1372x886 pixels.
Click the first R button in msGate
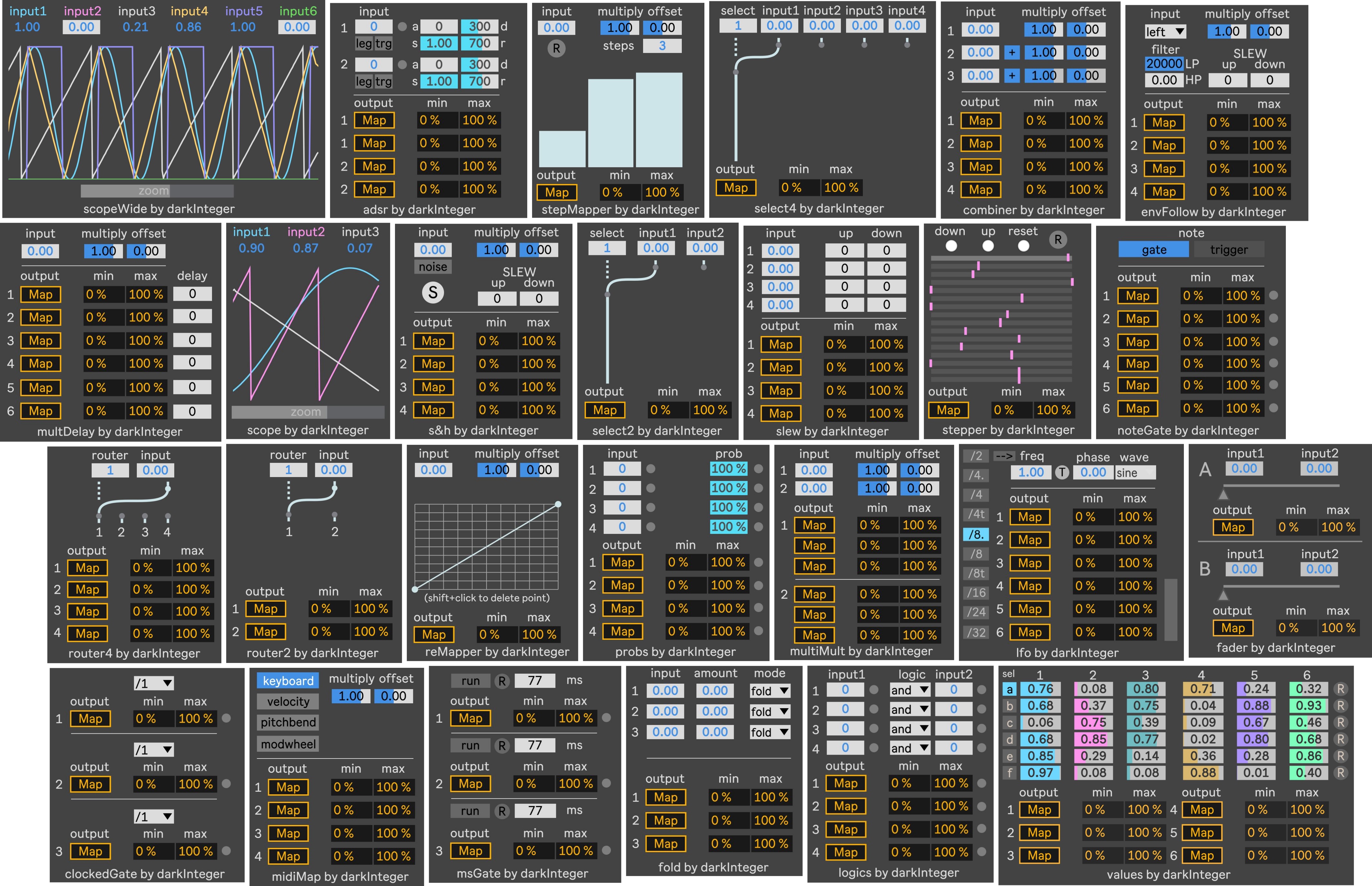coord(501,681)
